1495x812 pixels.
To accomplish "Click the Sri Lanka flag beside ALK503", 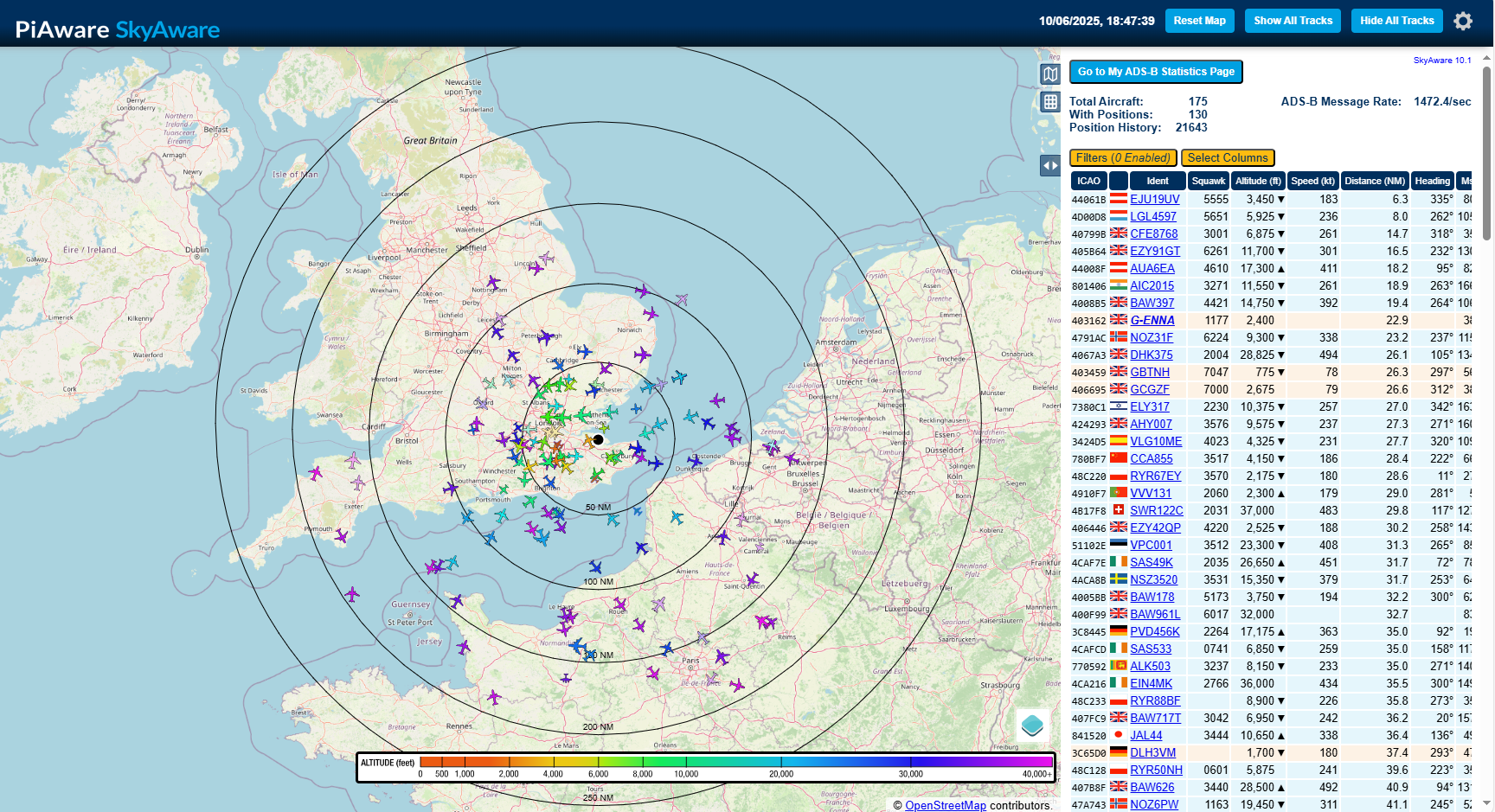I will (x=1119, y=665).
